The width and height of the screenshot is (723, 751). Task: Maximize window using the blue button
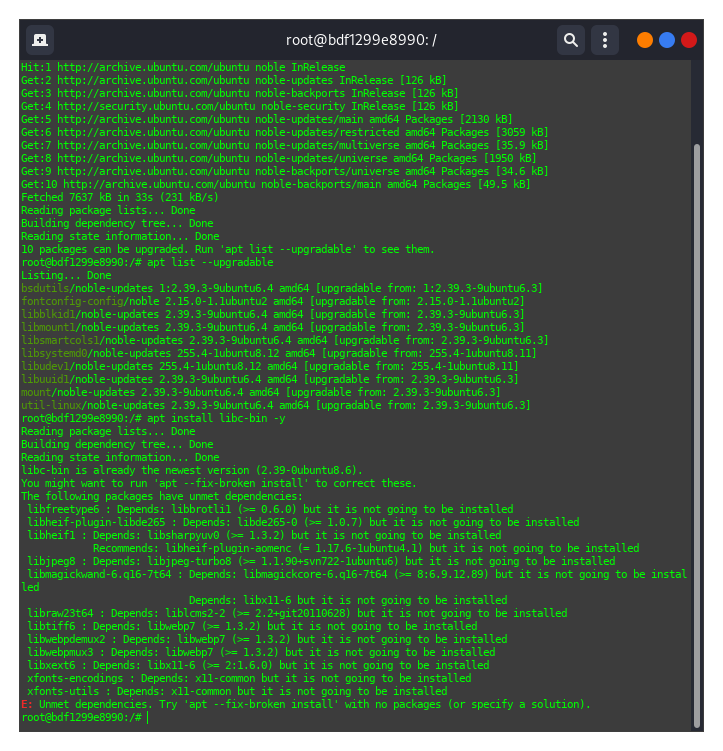(x=667, y=40)
